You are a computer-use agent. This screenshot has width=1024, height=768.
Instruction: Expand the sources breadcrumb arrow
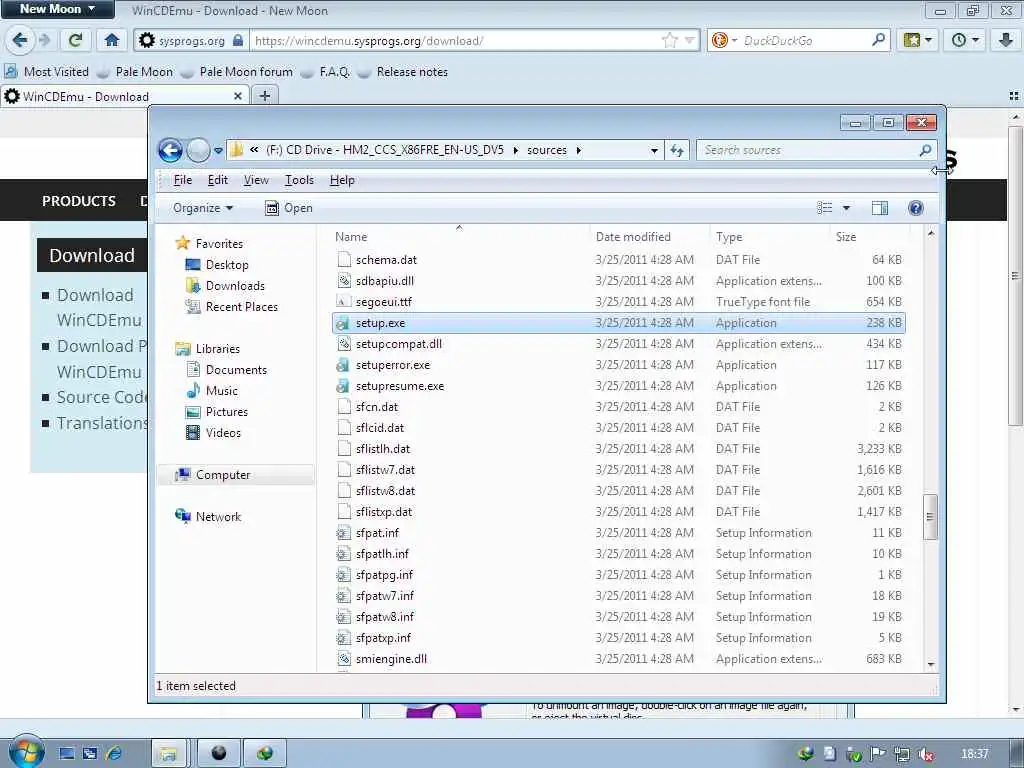pos(579,150)
